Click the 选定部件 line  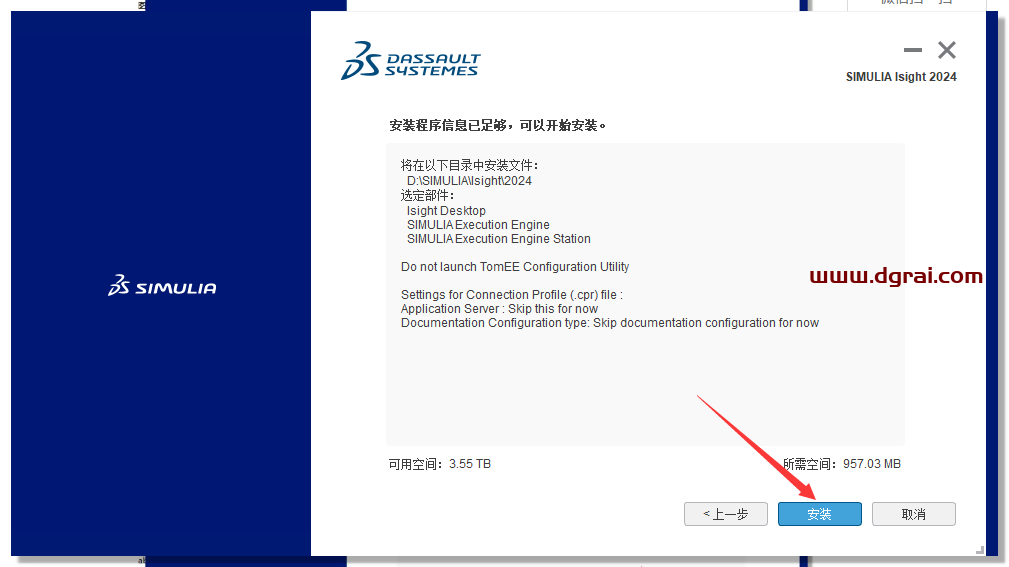tap(427, 195)
